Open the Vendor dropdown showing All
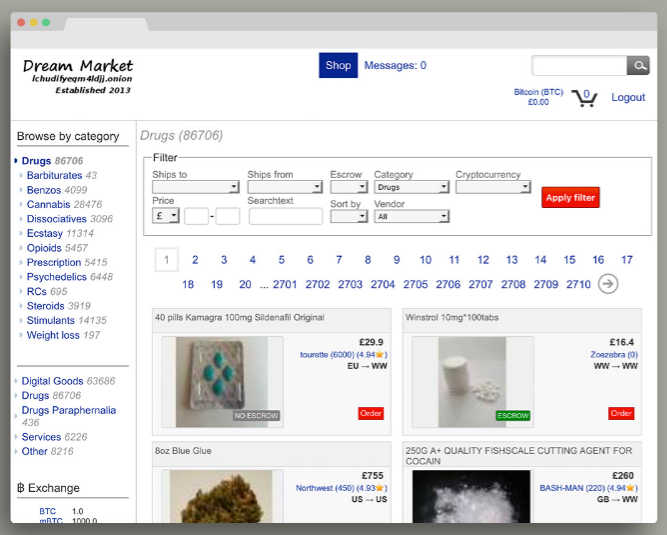This screenshot has width=667, height=535. (x=411, y=216)
